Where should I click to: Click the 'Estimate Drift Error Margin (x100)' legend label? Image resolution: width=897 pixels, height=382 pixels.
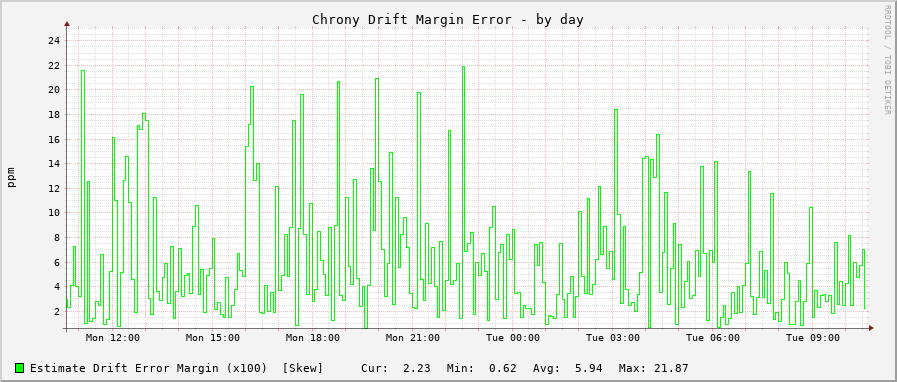coord(149,368)
